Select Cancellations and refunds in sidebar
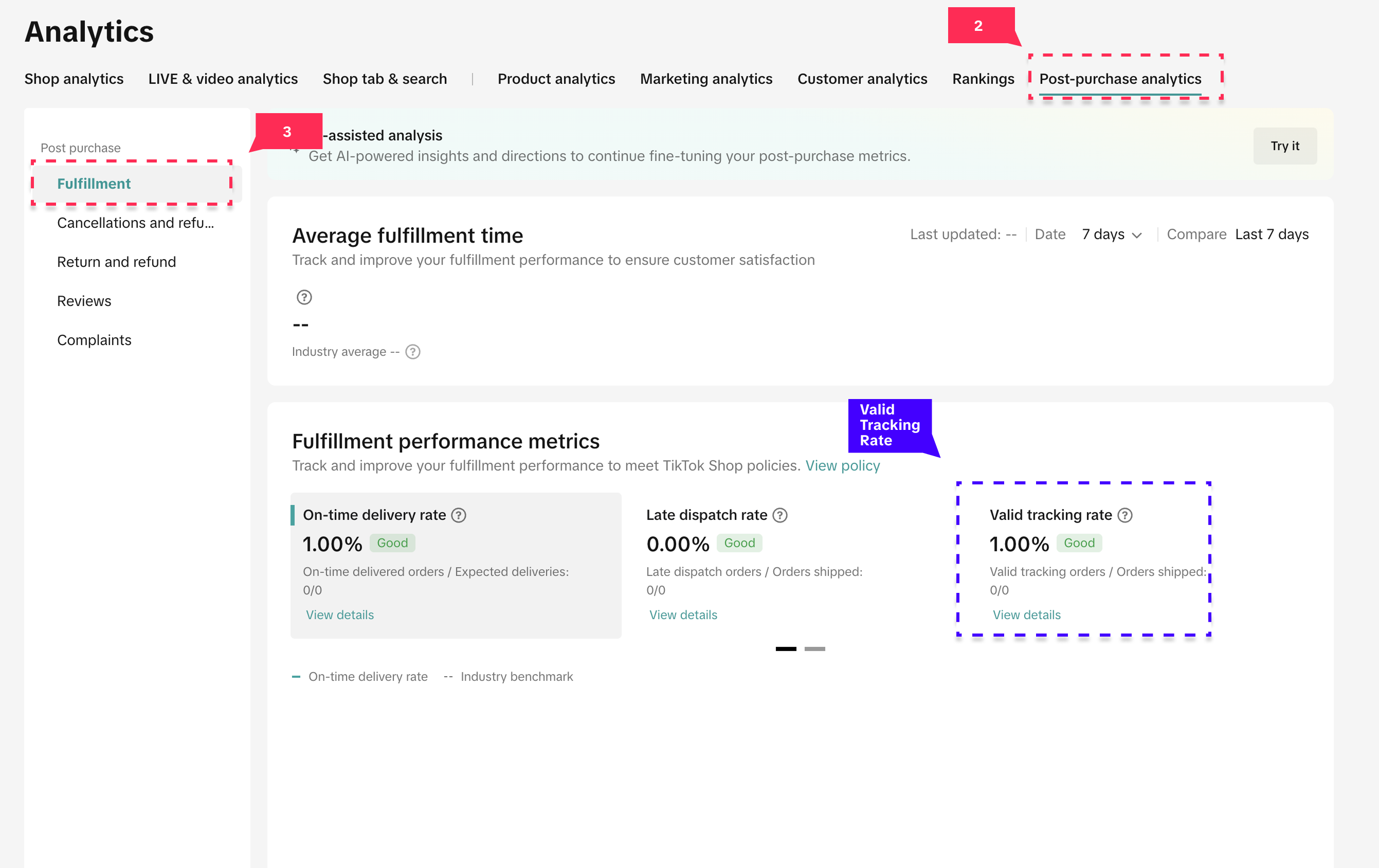The width and height of the screenshot is (1379, 868). coord(136,223)
